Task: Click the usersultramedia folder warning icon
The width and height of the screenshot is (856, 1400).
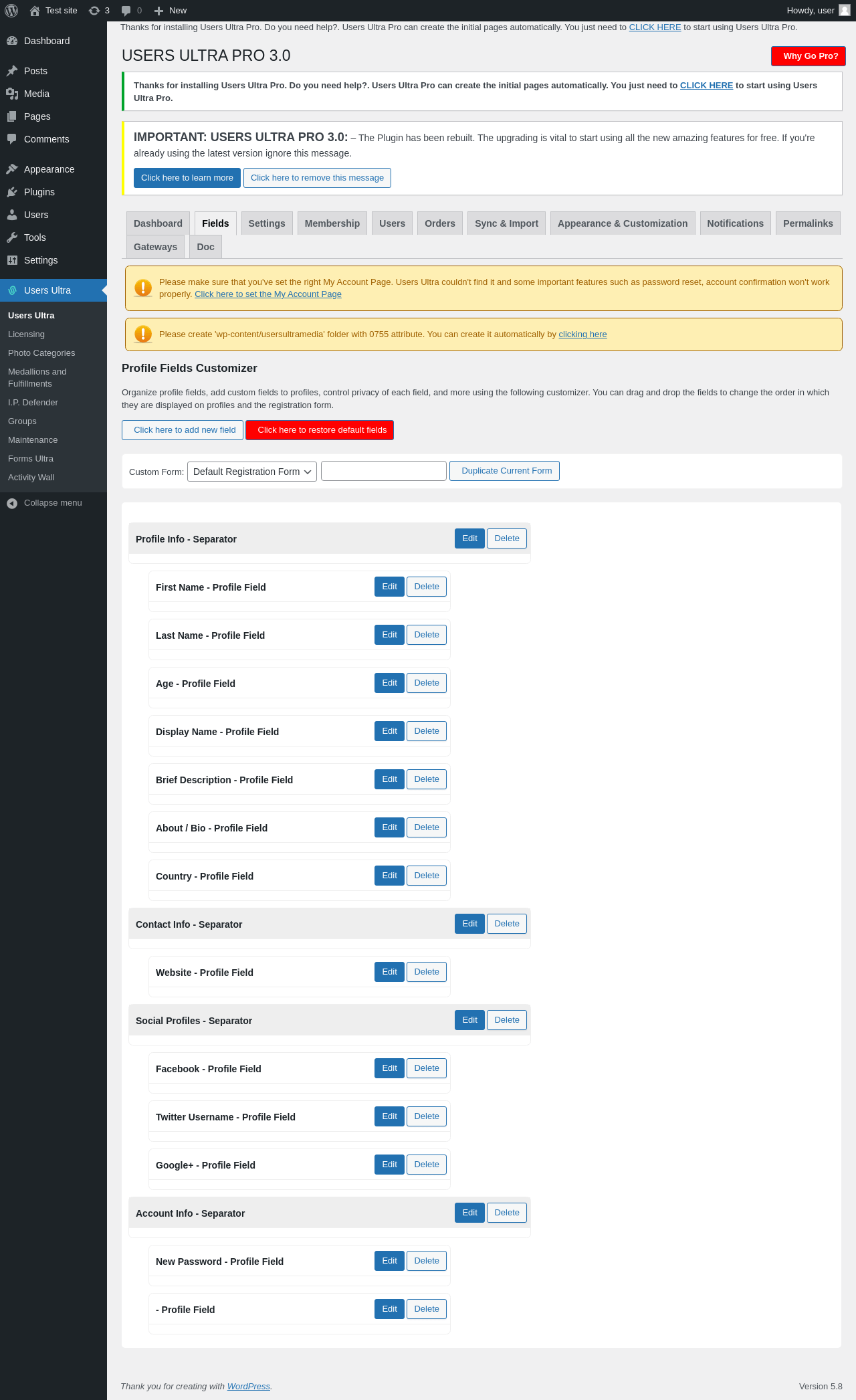Action: pos(143,334)
